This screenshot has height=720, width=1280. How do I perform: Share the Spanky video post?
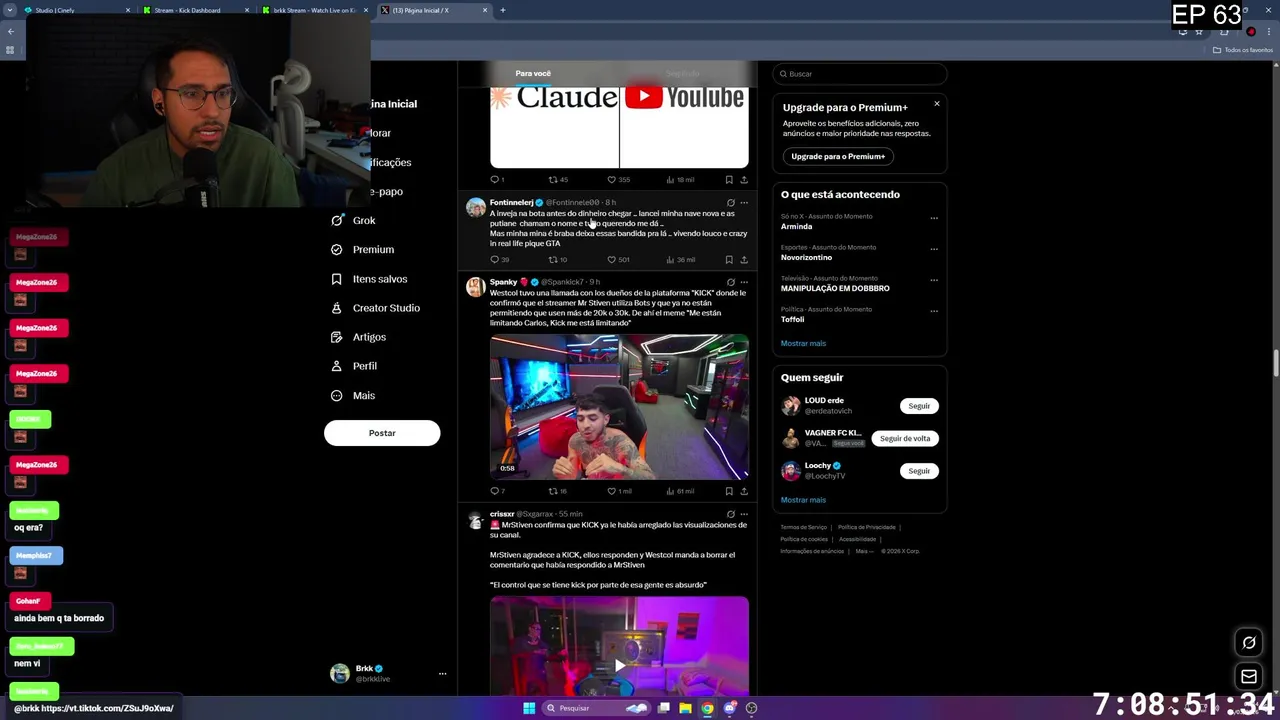743,491
